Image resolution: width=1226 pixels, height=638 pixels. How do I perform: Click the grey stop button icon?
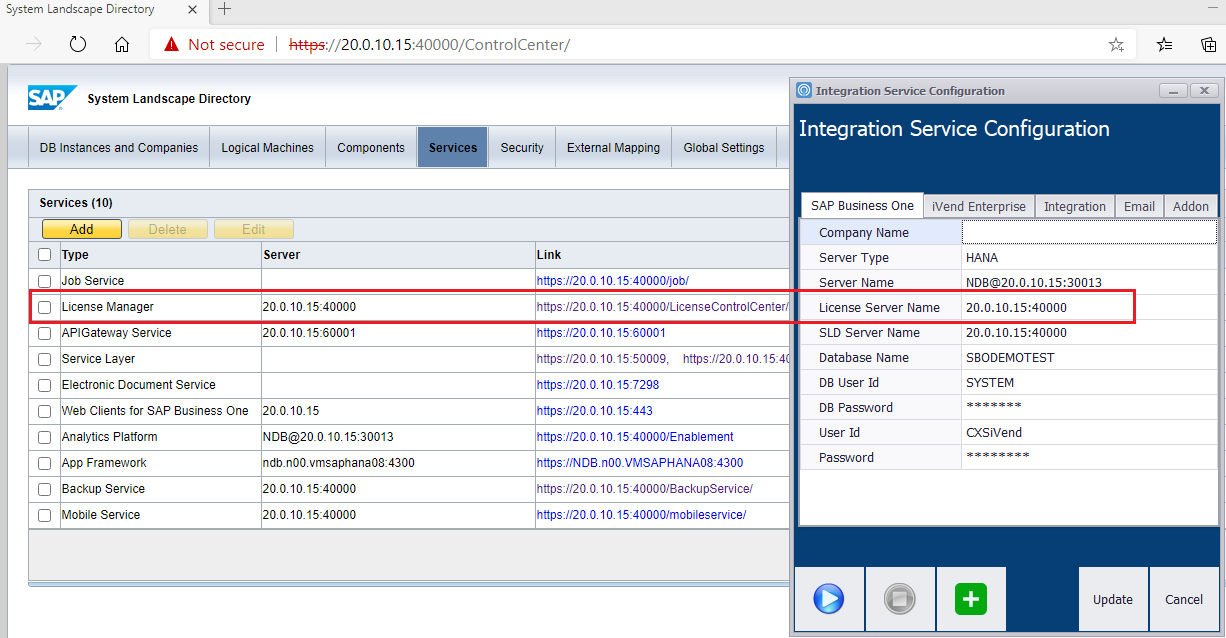click(900, 599)
